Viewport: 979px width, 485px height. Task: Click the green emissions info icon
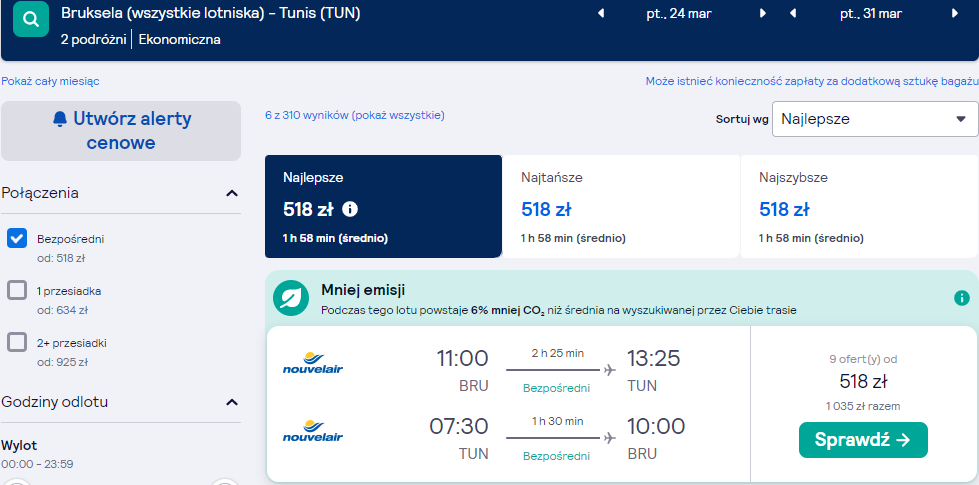(x=962, y=298)
